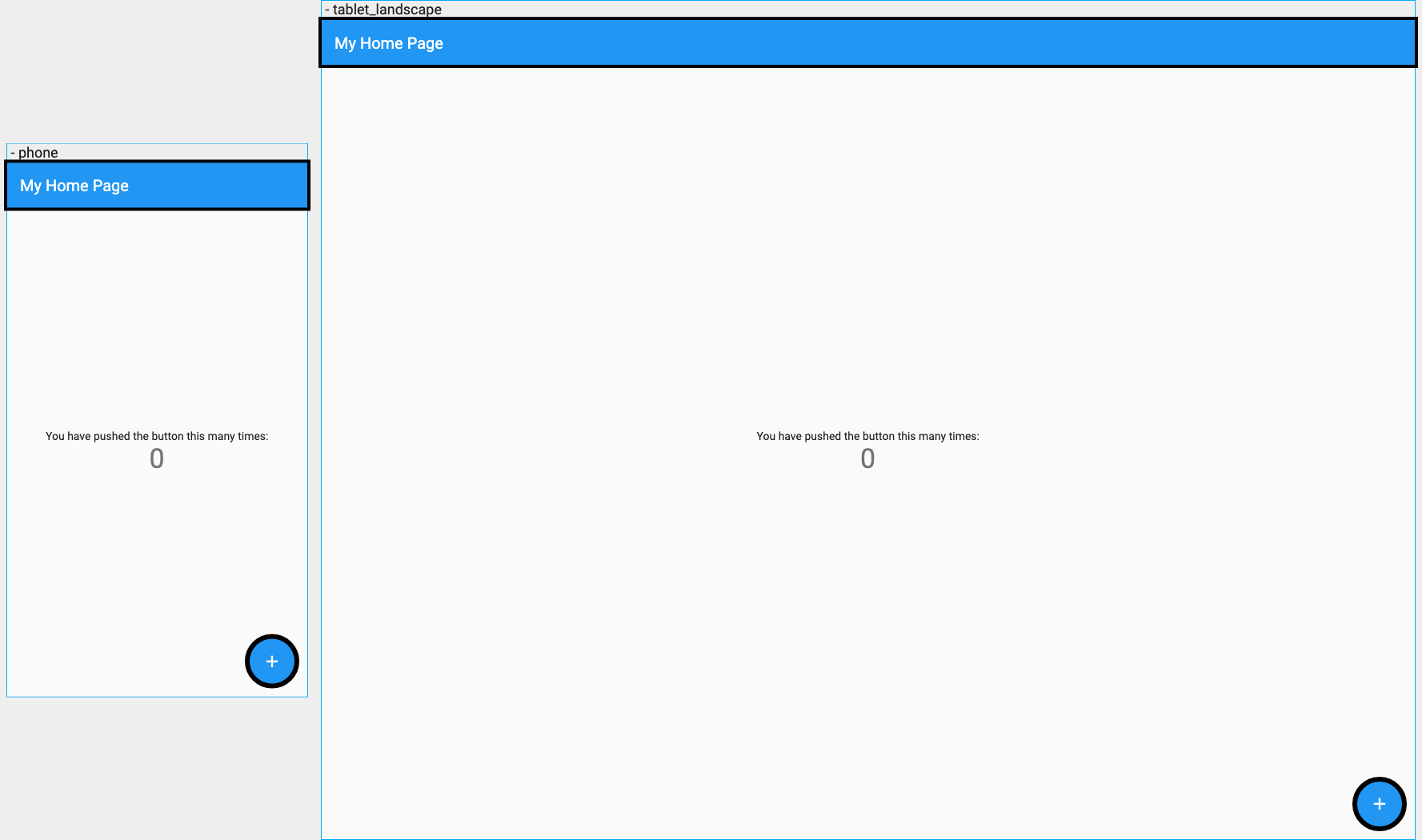Select the '- phone' device label

[34, 152]
